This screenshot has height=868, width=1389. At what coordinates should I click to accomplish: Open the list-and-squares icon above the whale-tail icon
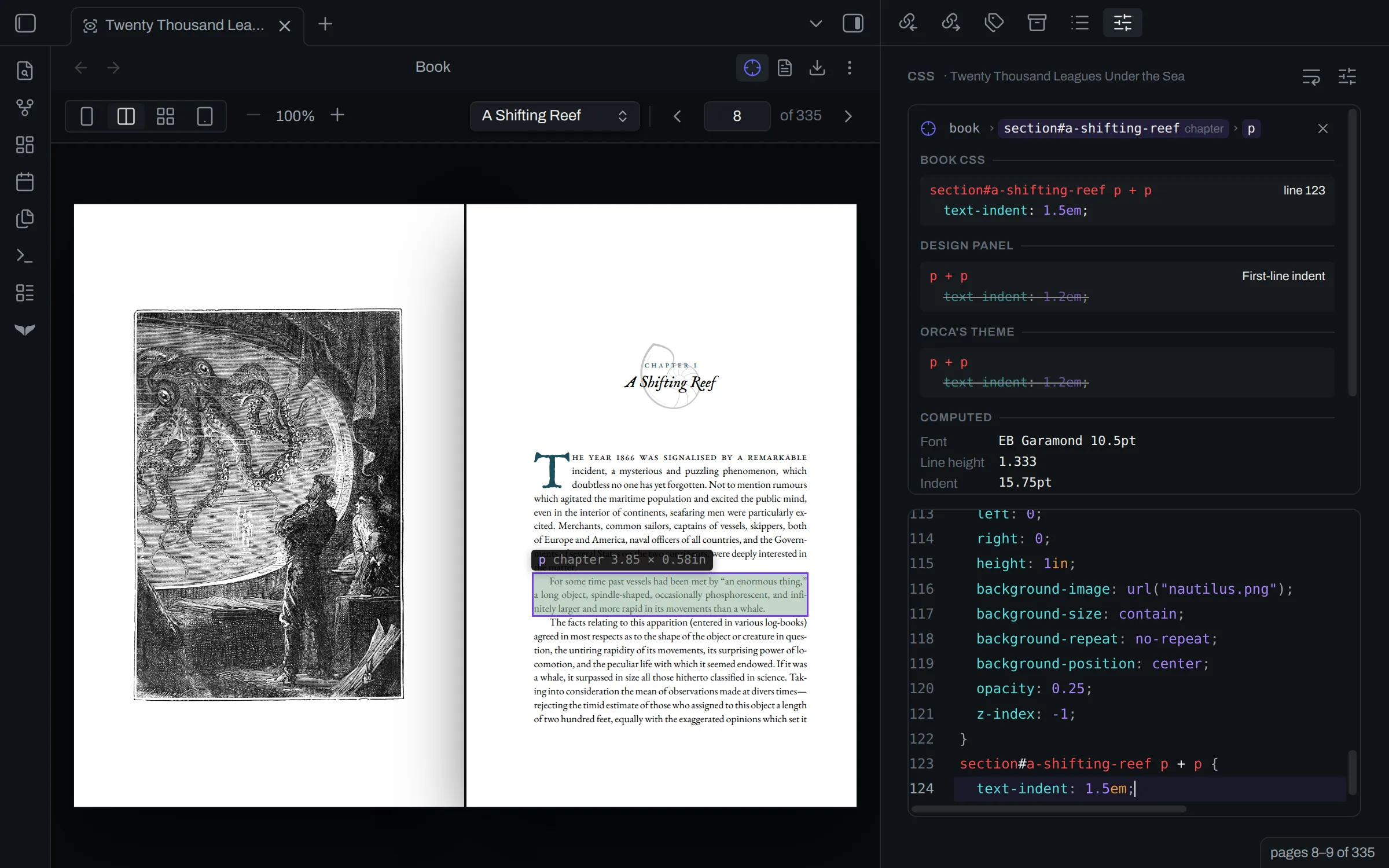[25, 293]
